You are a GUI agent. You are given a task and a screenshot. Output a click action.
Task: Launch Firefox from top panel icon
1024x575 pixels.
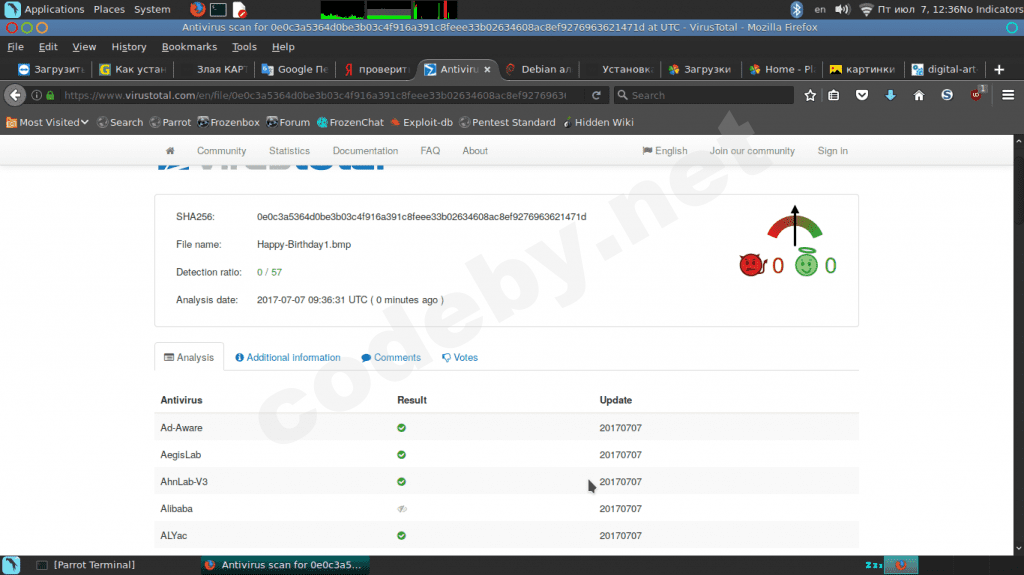tap(197, 9)
